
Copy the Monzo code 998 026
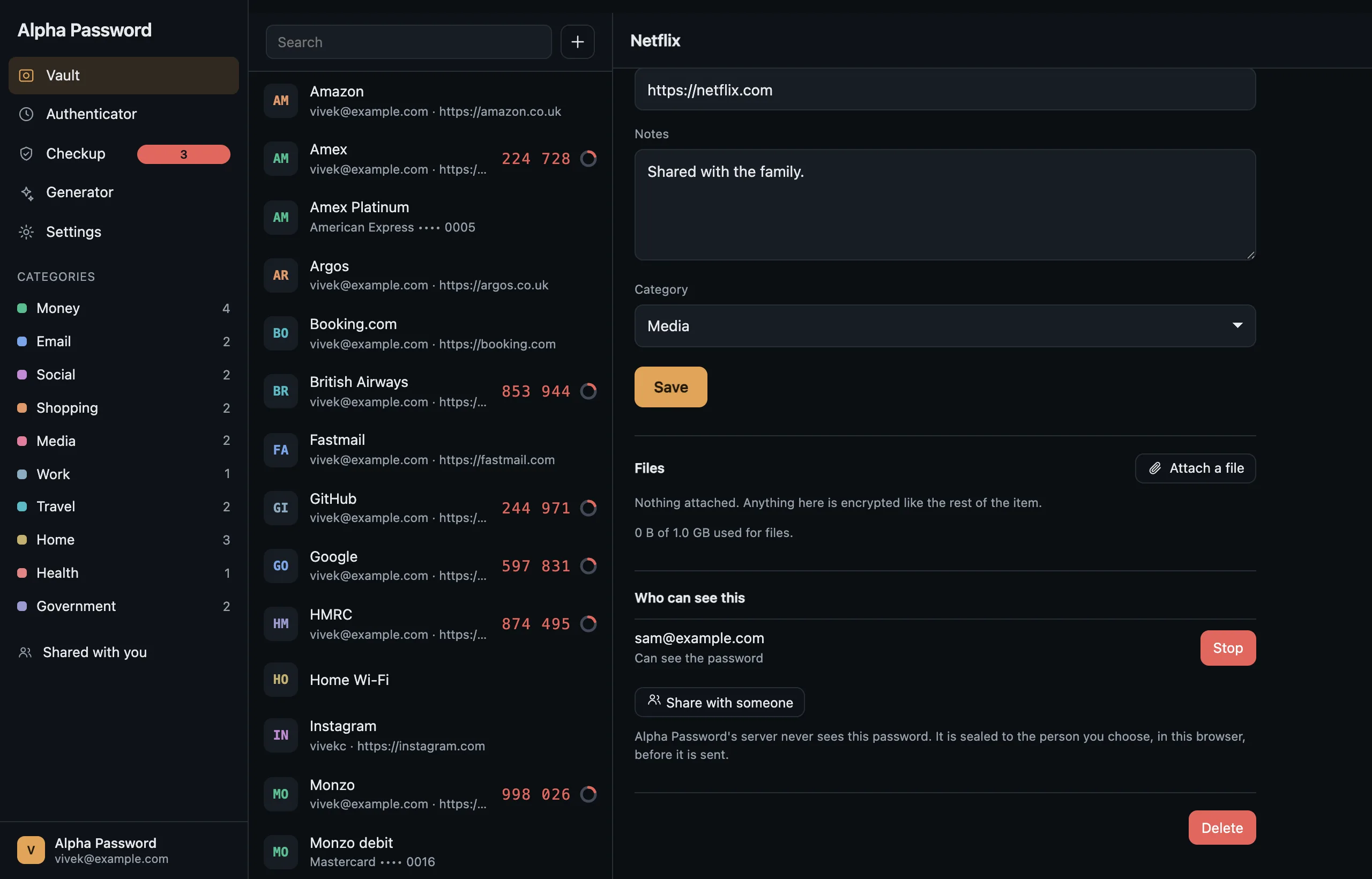pyautogui.click(x=536, y=794)
